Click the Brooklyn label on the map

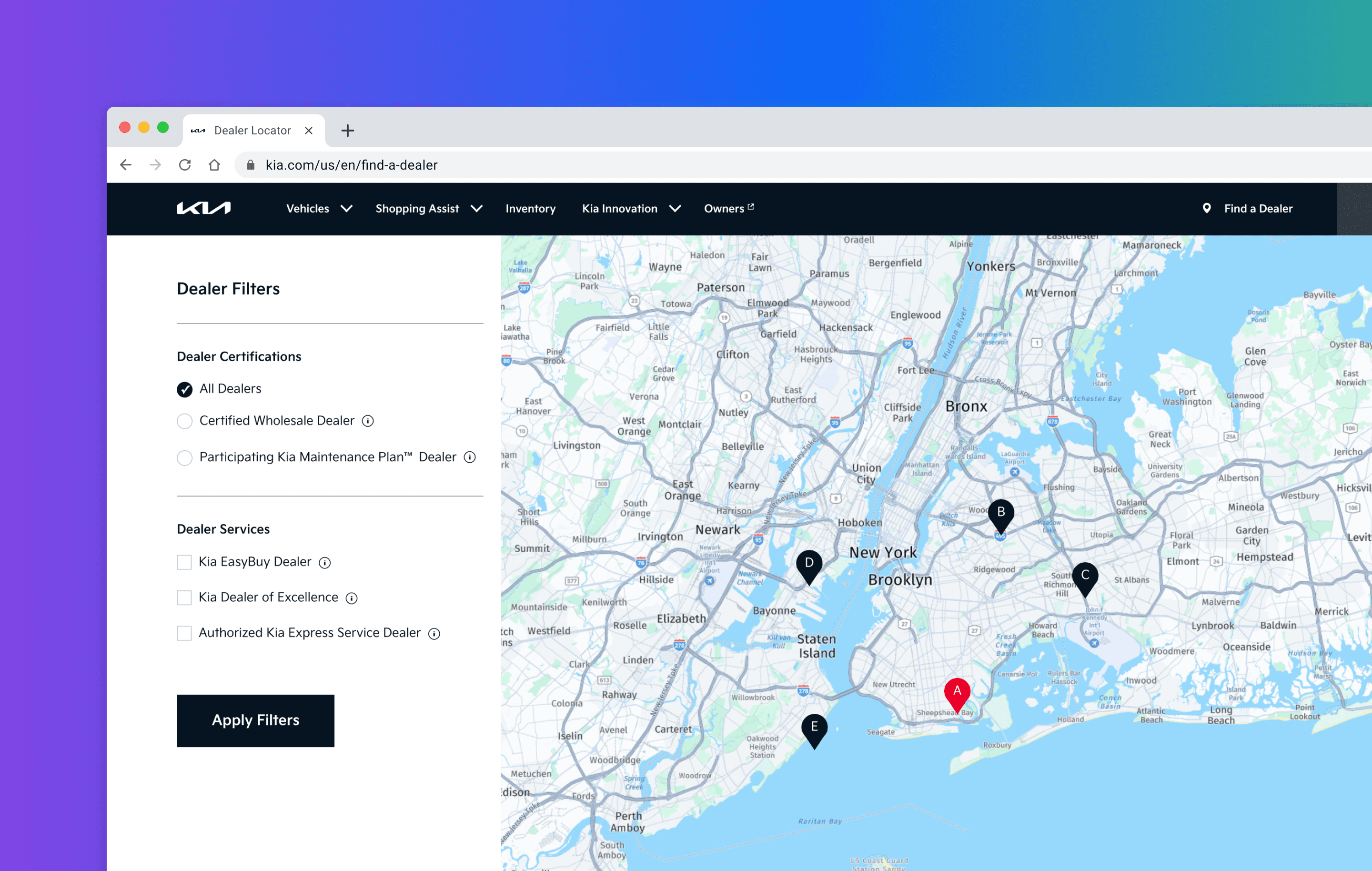900,580
